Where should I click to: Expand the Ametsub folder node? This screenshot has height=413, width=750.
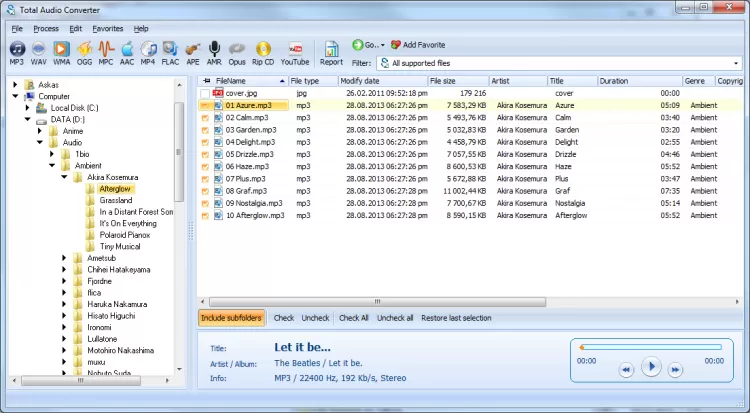pos(65,258)
